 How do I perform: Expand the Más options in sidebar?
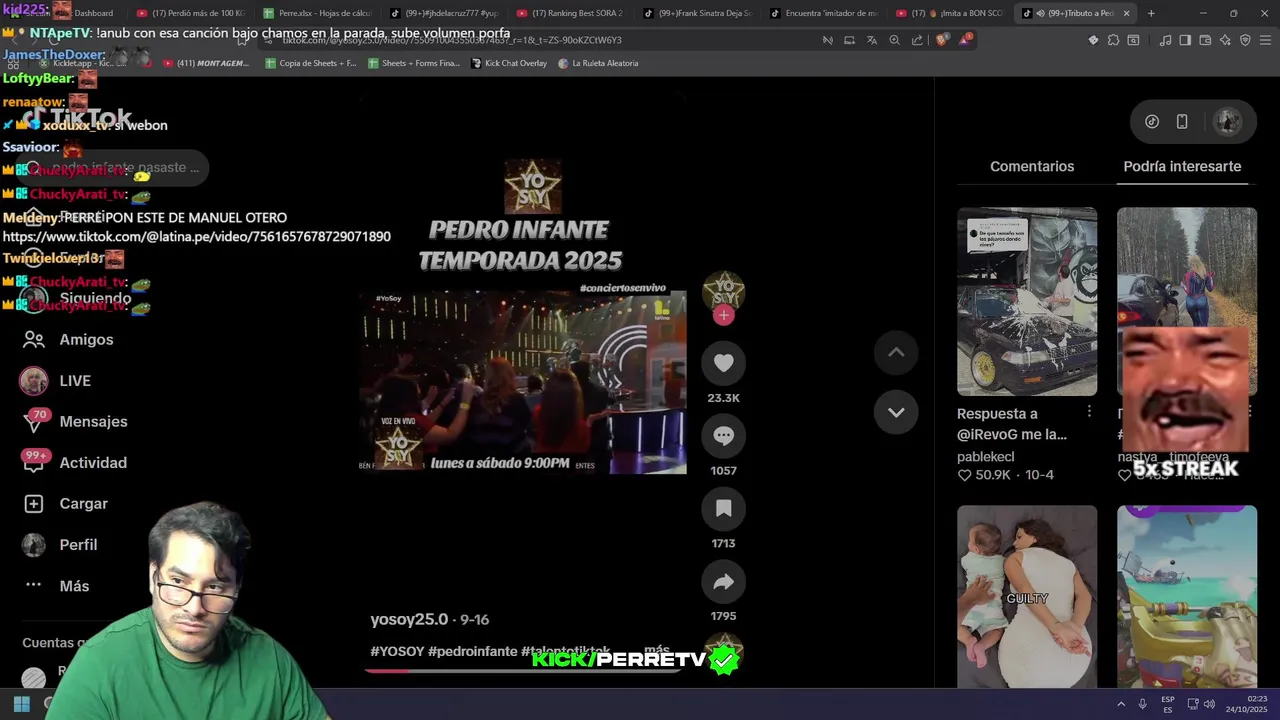(x=57, y=586)
